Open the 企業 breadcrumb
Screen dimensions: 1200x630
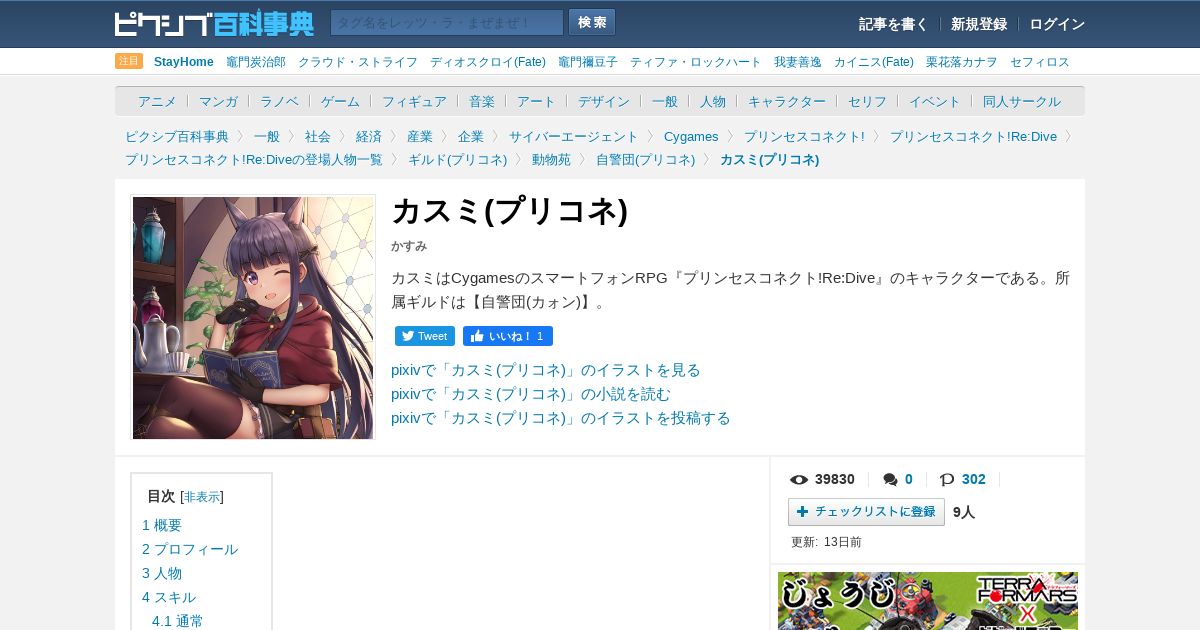(x=471, y=137)
